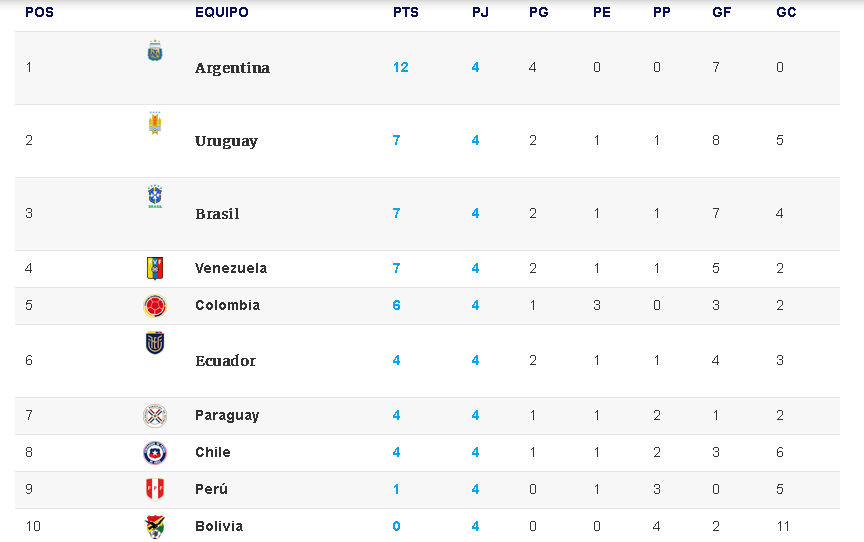Sort by the PTS column header
The width and height of the screenshot is (864, 542).
pyautogui.click(x=406, y=13)
